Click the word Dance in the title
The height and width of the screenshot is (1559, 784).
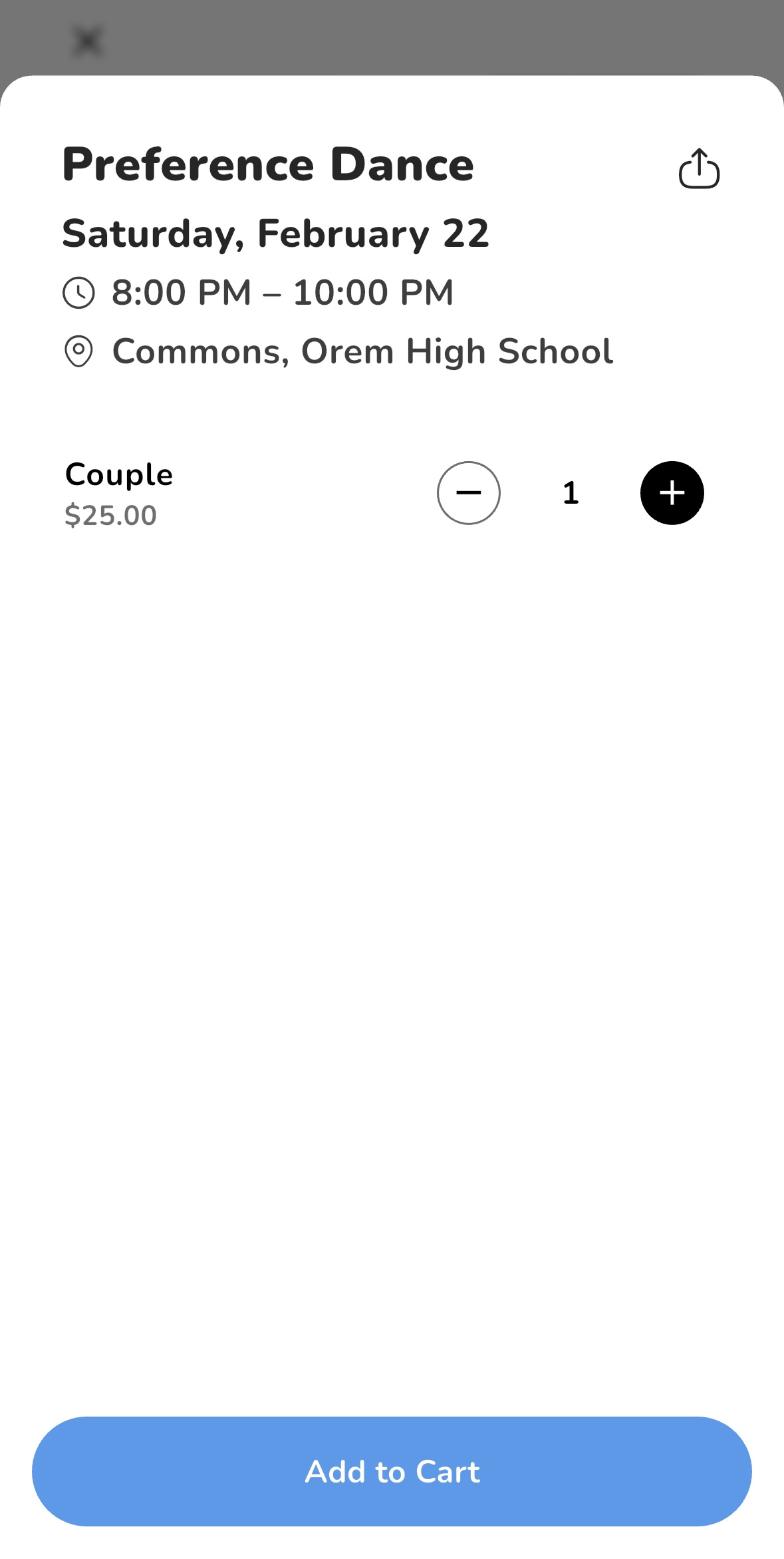402,165
